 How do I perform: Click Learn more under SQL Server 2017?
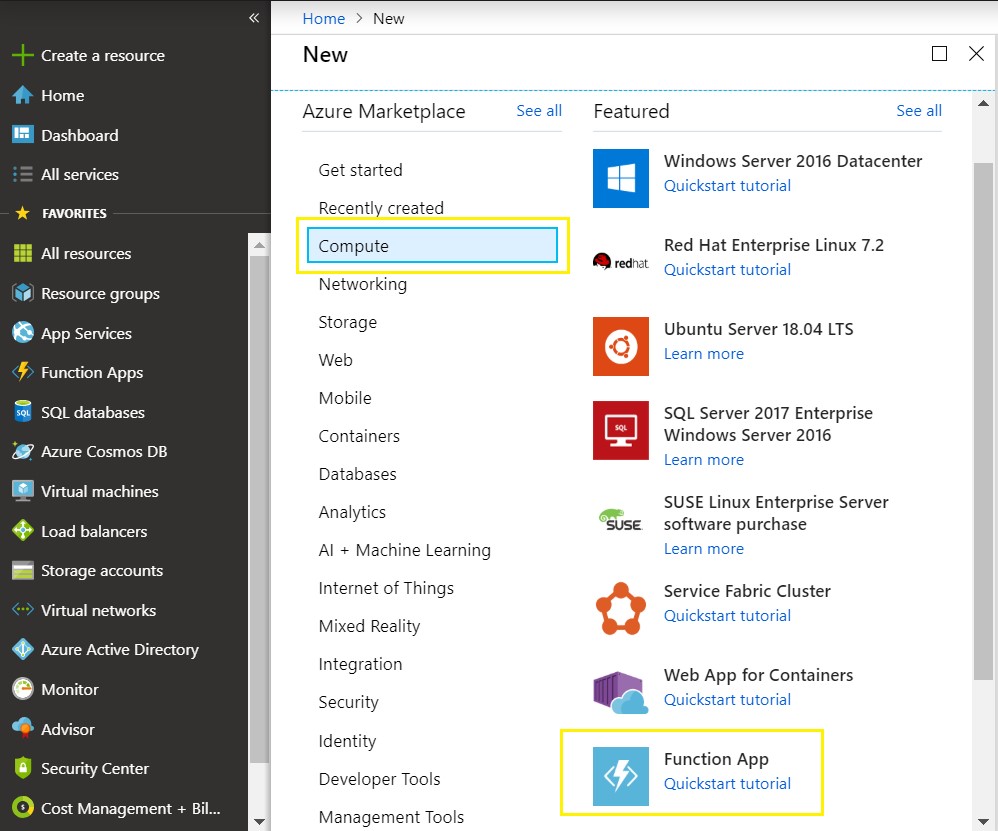pos(703,459)
